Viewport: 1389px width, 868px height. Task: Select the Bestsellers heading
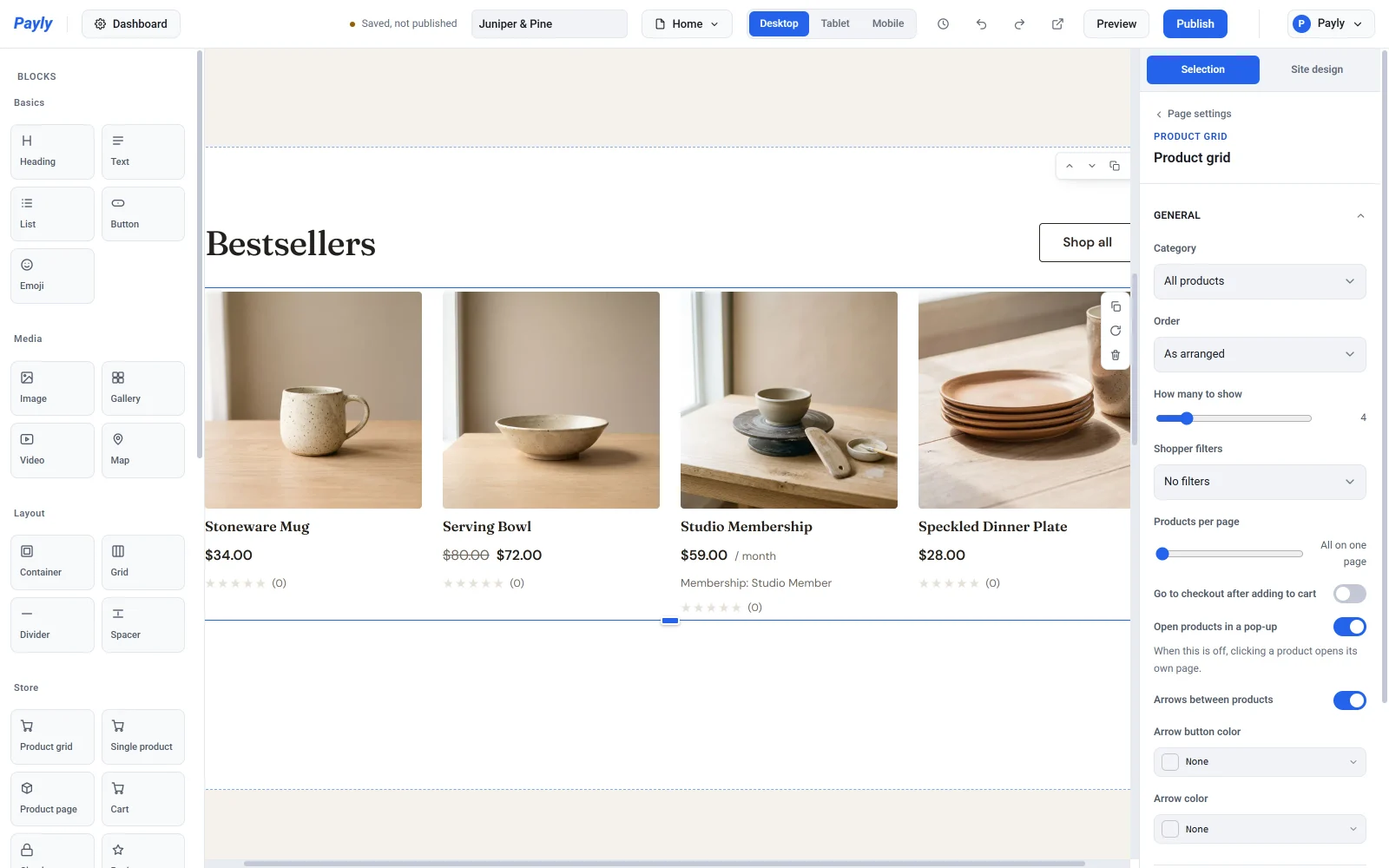click(291, 244)
